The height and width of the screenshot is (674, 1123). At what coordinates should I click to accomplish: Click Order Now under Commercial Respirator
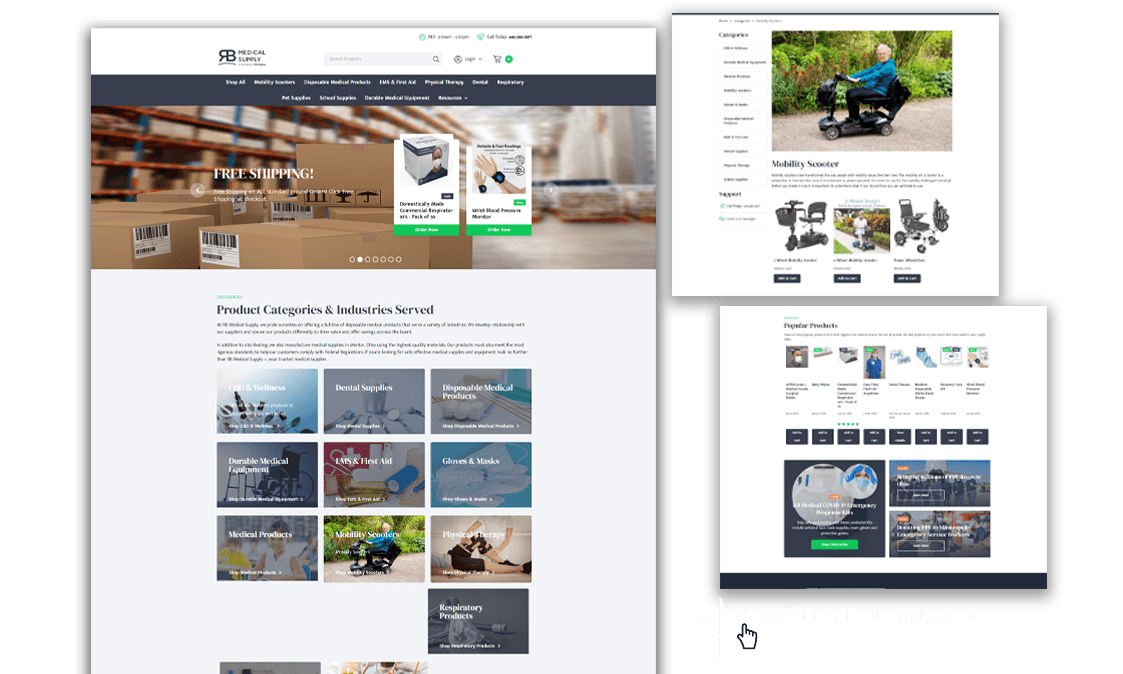426,229
